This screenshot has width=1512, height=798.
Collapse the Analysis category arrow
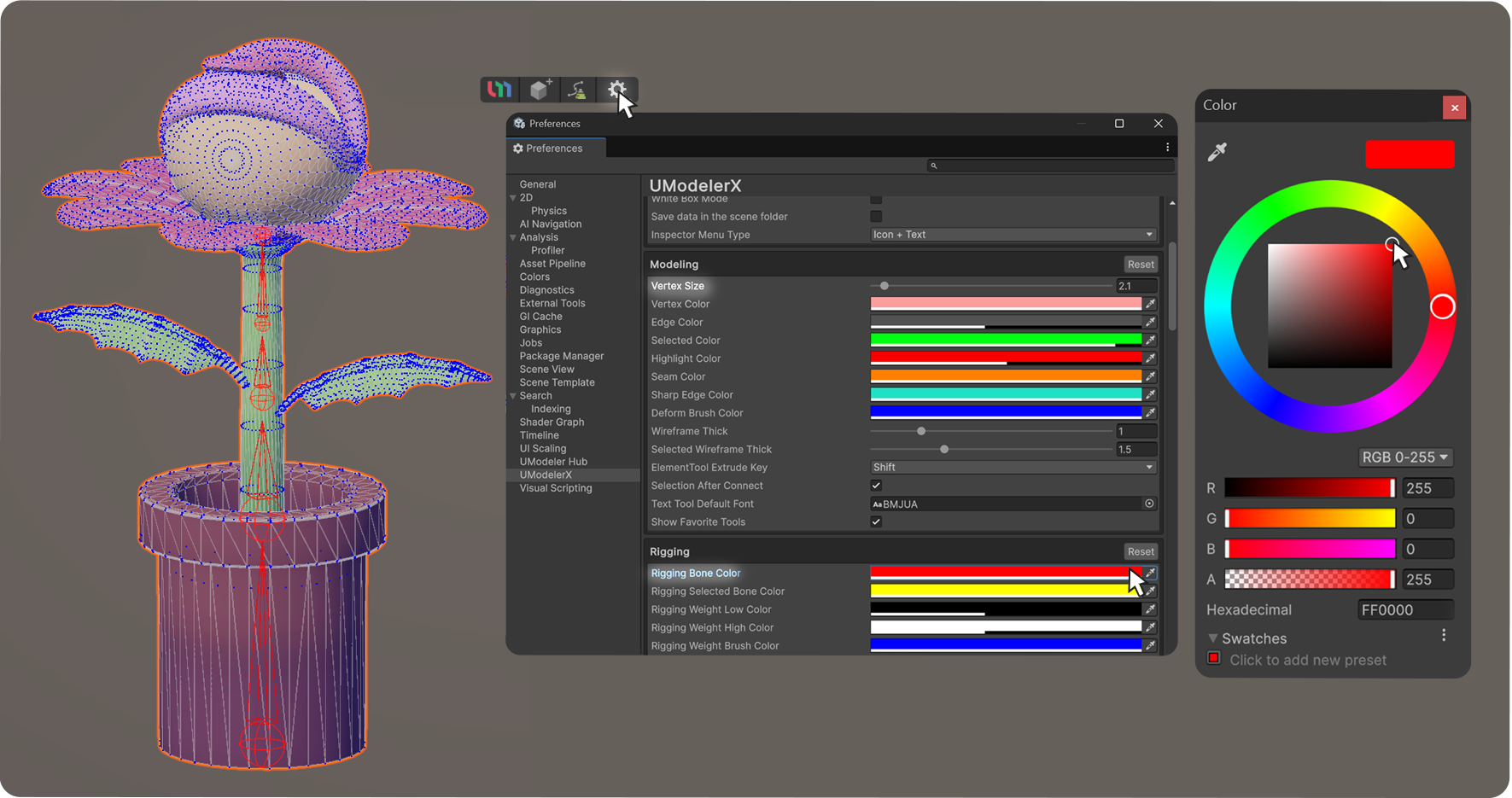tap(513, 237)
